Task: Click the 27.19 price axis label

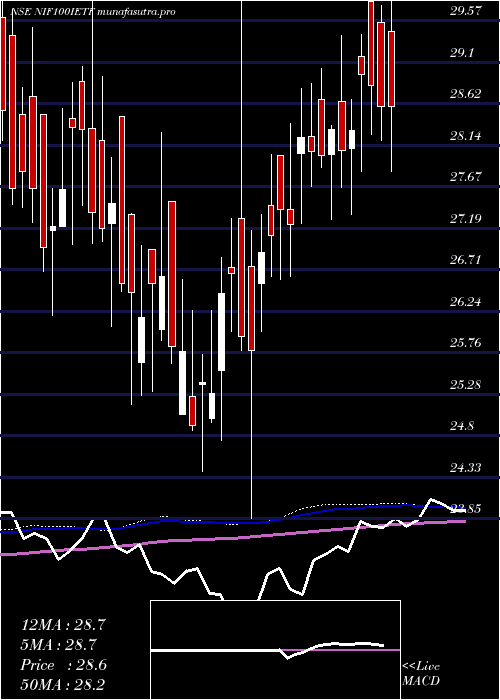Action: [465, 218]
